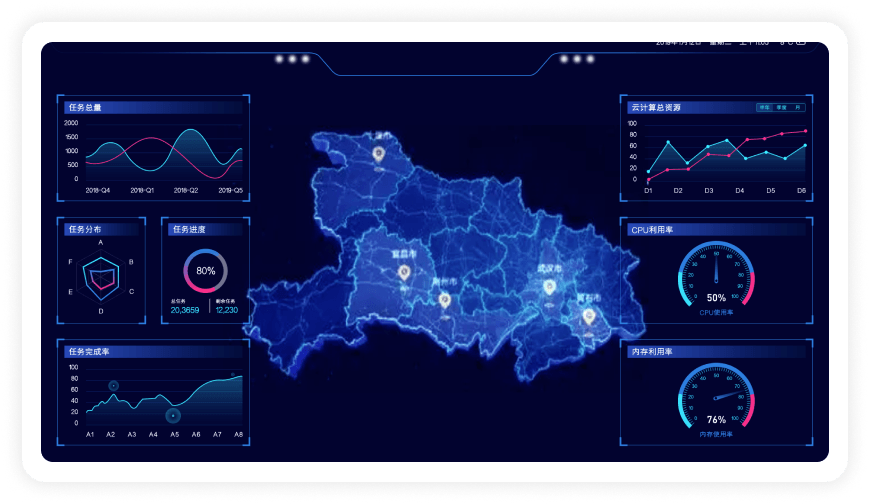Click the circled marker above A2
The image size is (870, 504).
coord(113,386)
